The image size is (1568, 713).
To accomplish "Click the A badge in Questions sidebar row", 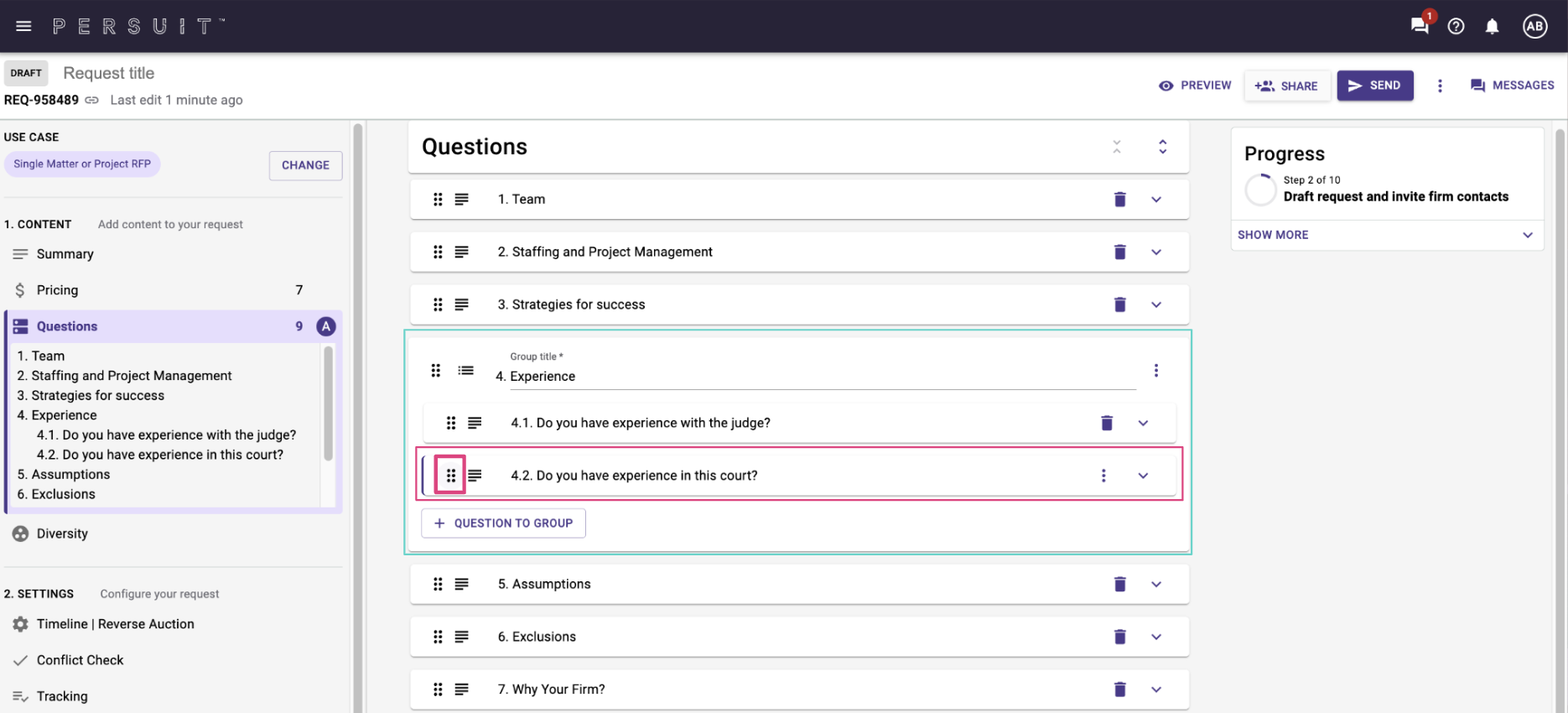I will pos(326,326).
